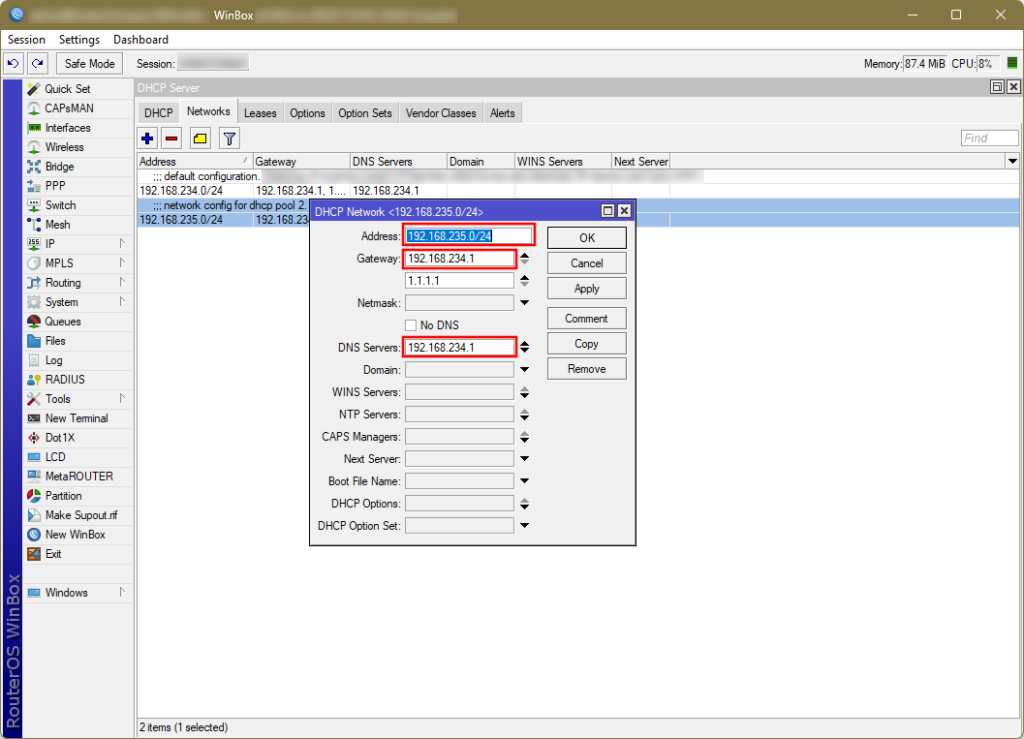Open the Session menu
This screenshot has height=739, width=1024.
point(26,40)
